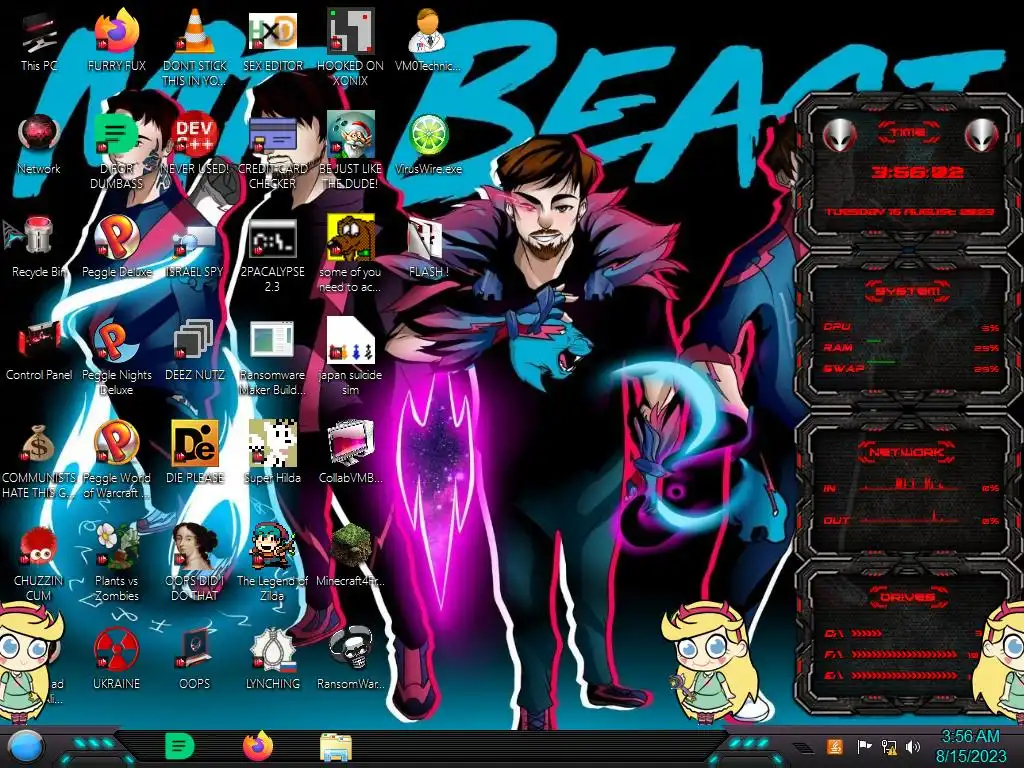Open COMMUNISTS HATE THIS money bag icon
This screenshot has width=1024, height=768.
[39, 461]
